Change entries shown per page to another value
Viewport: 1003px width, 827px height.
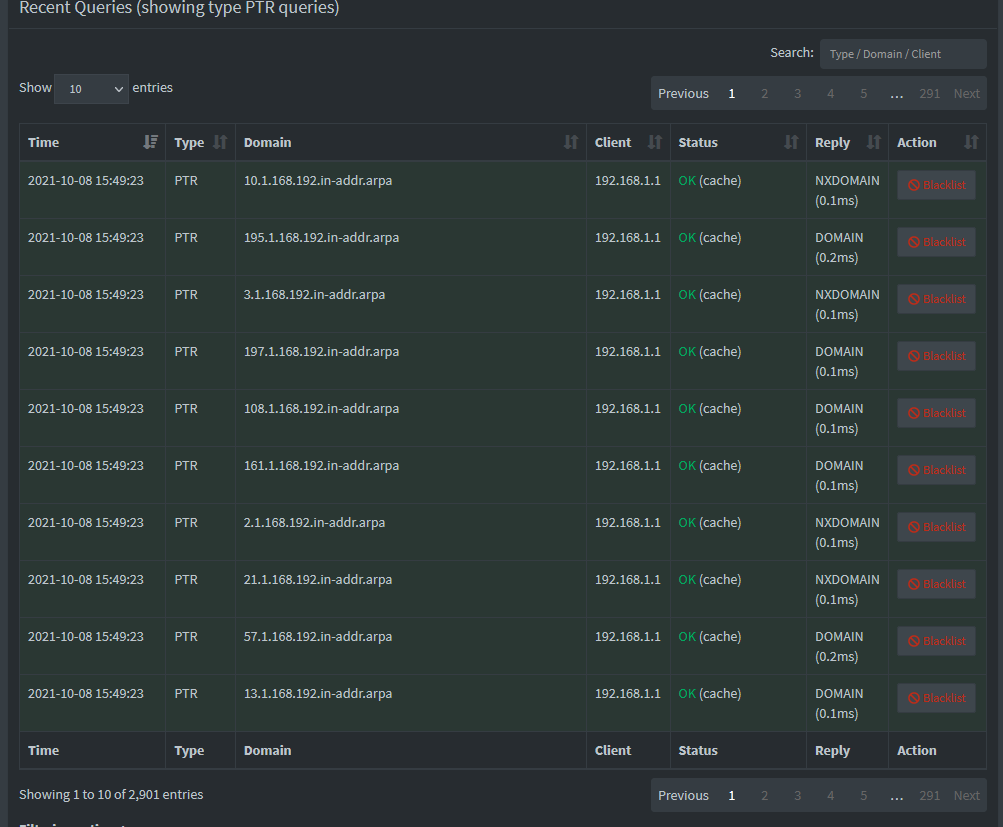91,88
